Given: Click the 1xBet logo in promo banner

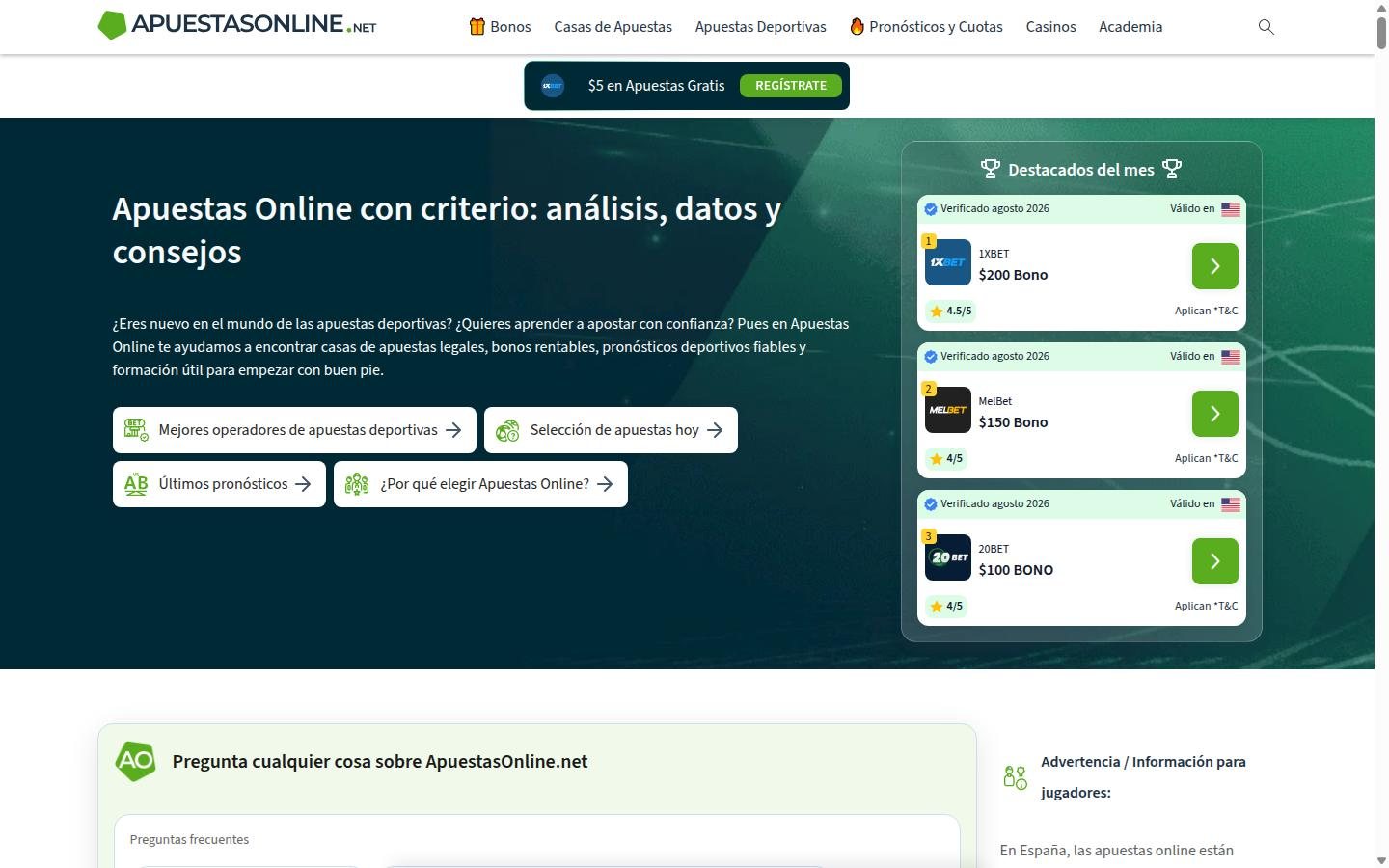Looking at the screenshot, I should click(x=553, y=86).
